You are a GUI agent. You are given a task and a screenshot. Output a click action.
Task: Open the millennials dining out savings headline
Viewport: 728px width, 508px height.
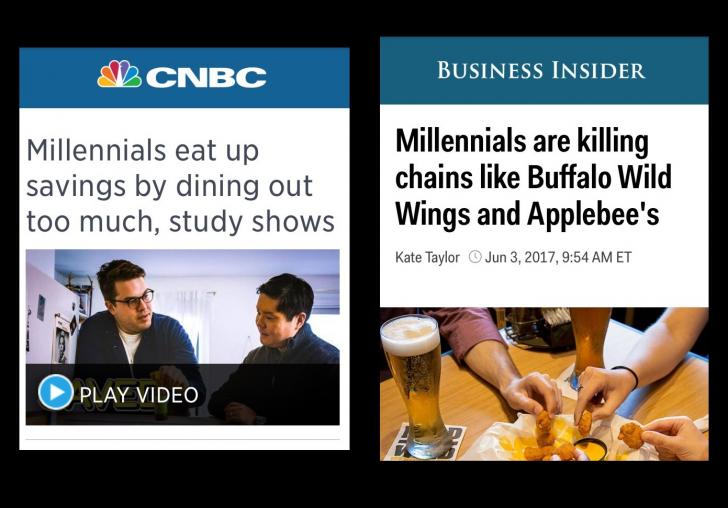tap(180, 186)
